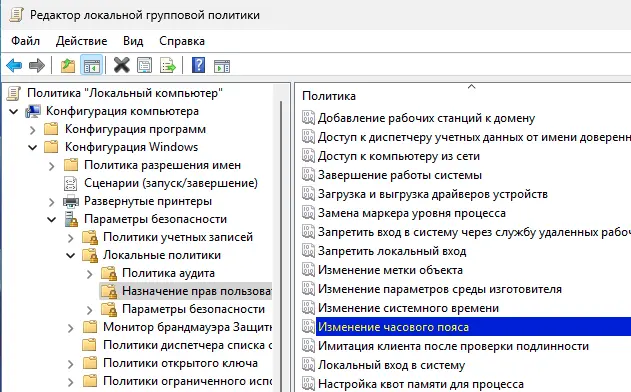Screen dimensions: 631x392
Task: Delete using the black X icon
Action: pyautogui.click(x=122, y=65)
